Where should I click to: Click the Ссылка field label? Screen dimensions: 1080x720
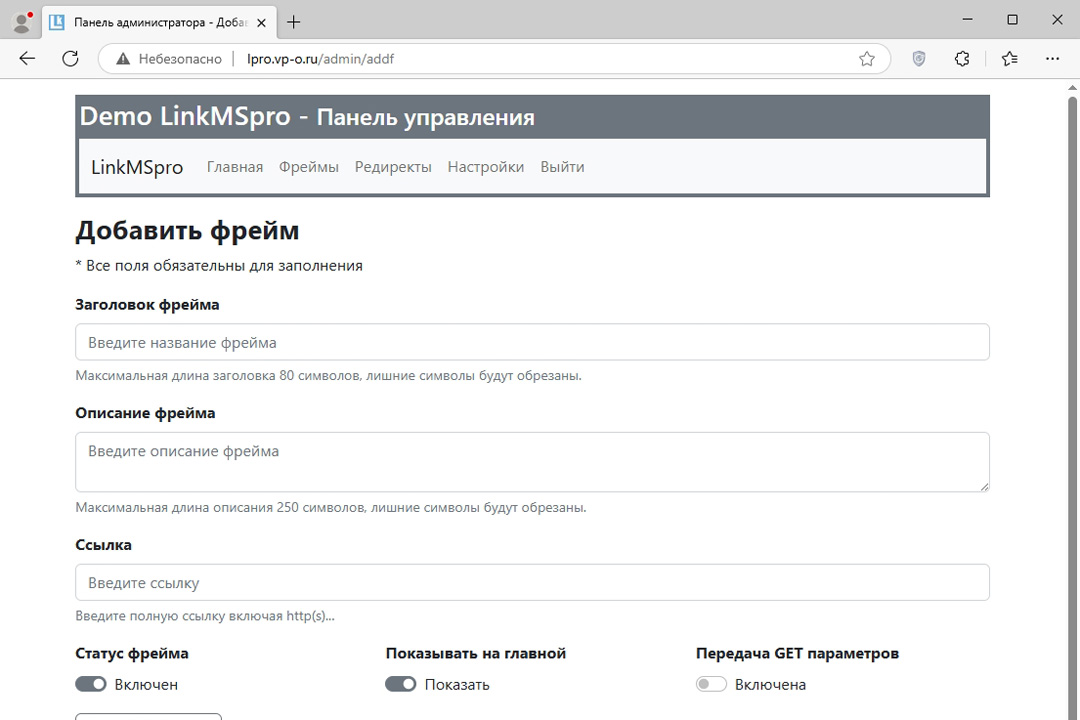coord(103,544)
